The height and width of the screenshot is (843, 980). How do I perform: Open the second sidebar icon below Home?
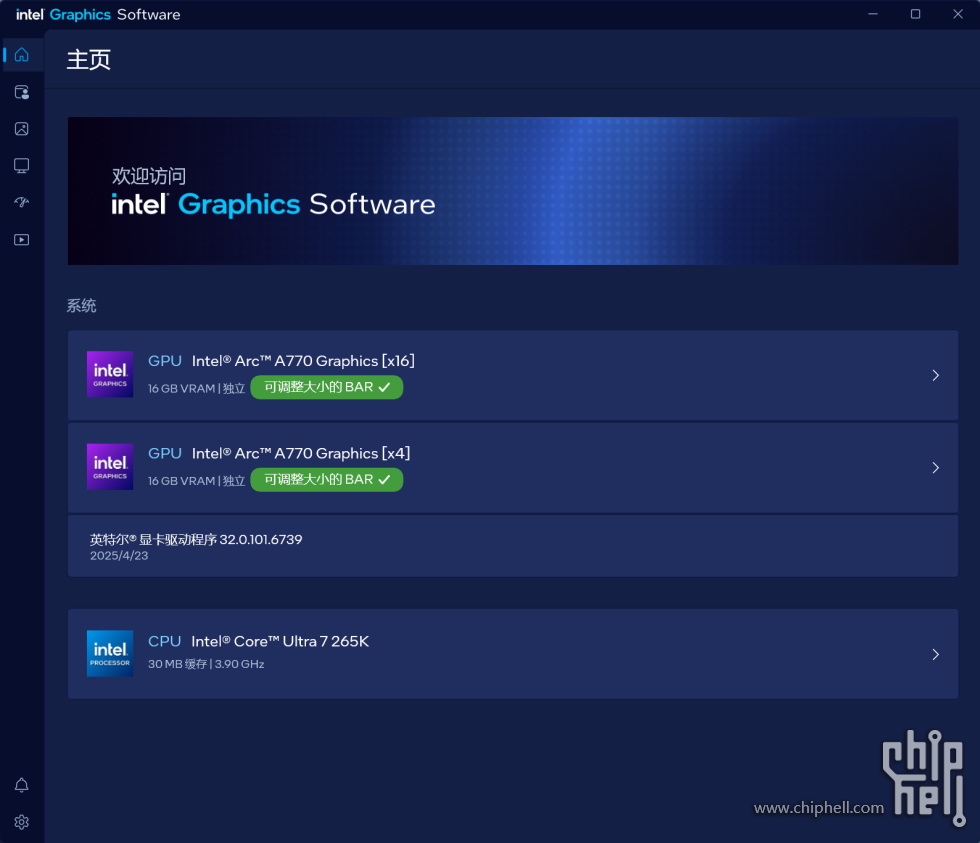22,92
